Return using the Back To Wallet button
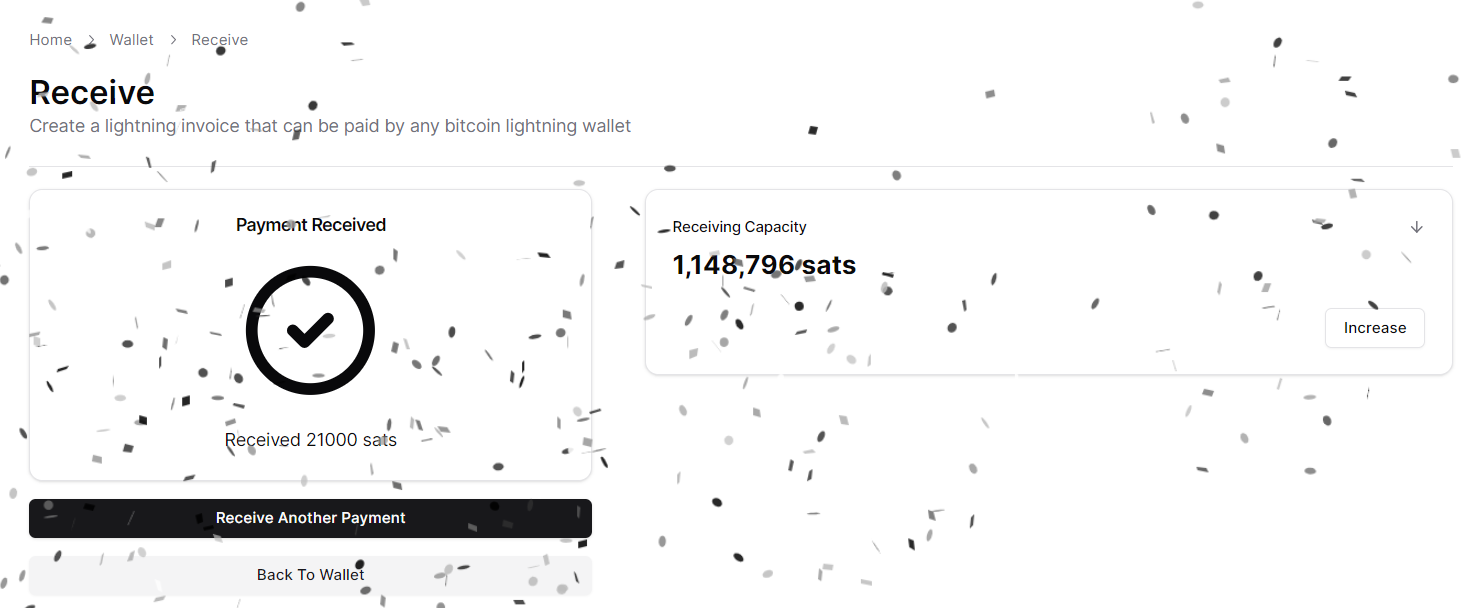The width and height of the screenshot is (1482, 608). click(310, 575)
